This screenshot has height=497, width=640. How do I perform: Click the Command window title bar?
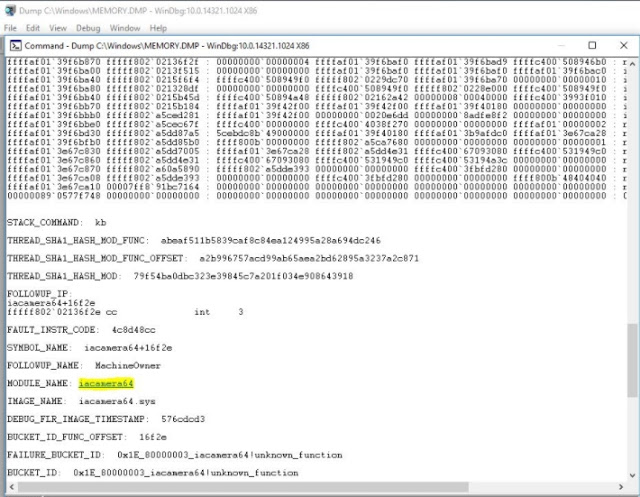point(300,45)
